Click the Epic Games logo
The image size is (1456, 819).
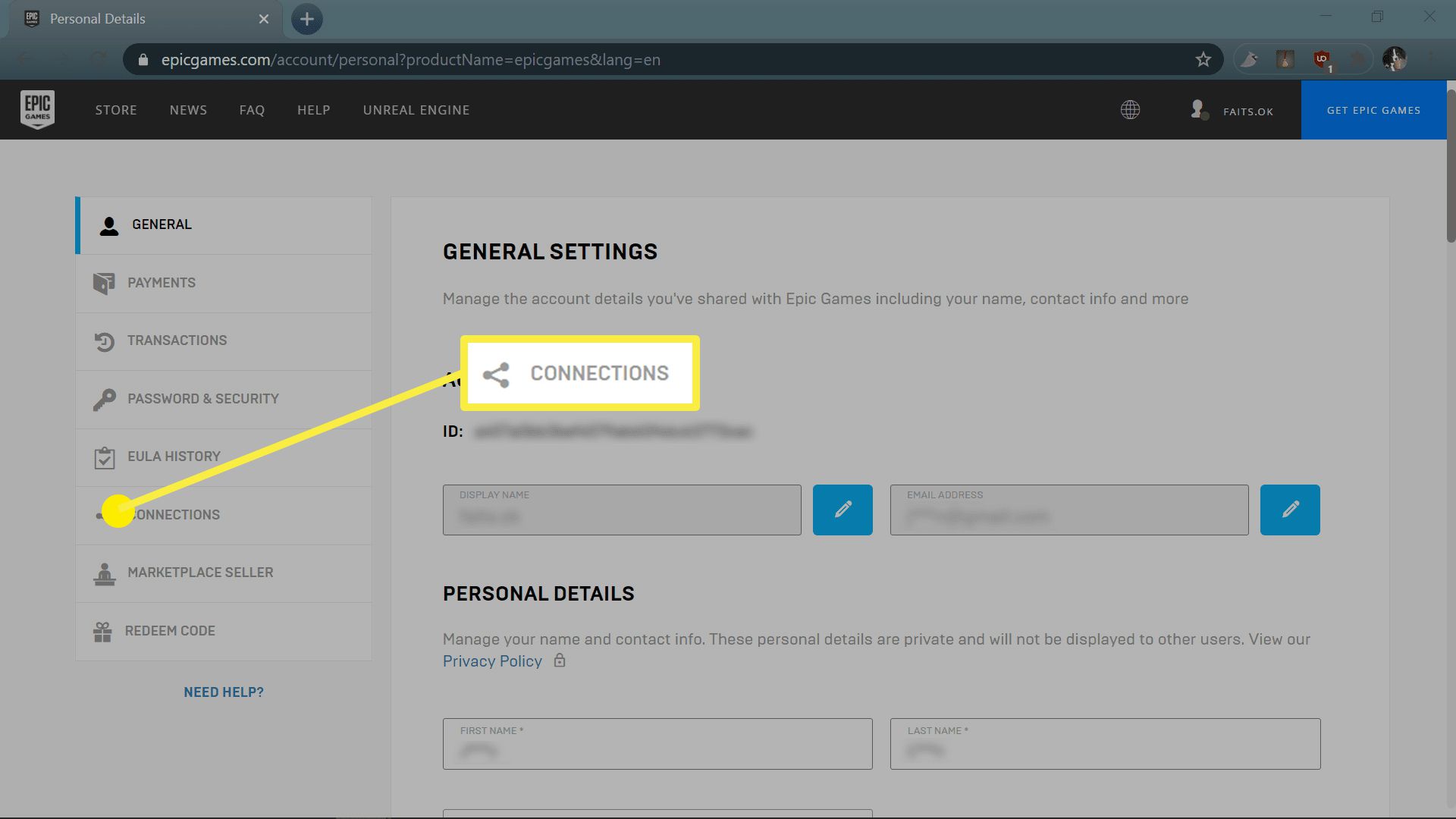pyautogui.click(x=37, y=110)
